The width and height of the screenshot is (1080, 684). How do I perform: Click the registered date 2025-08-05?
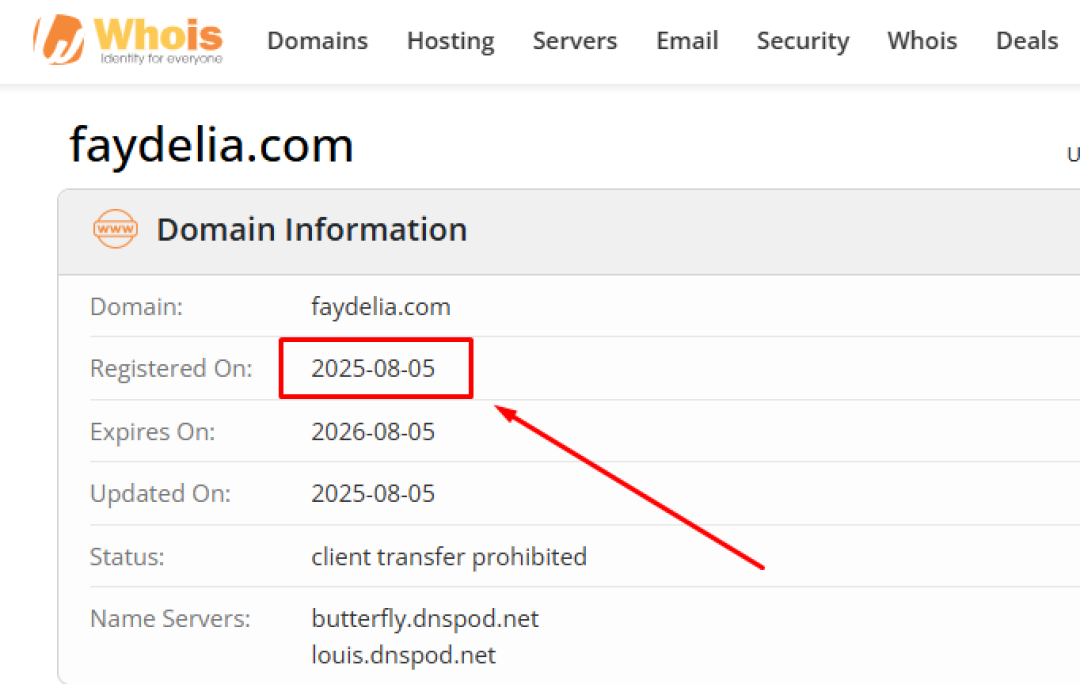click(x=373, y=368)
